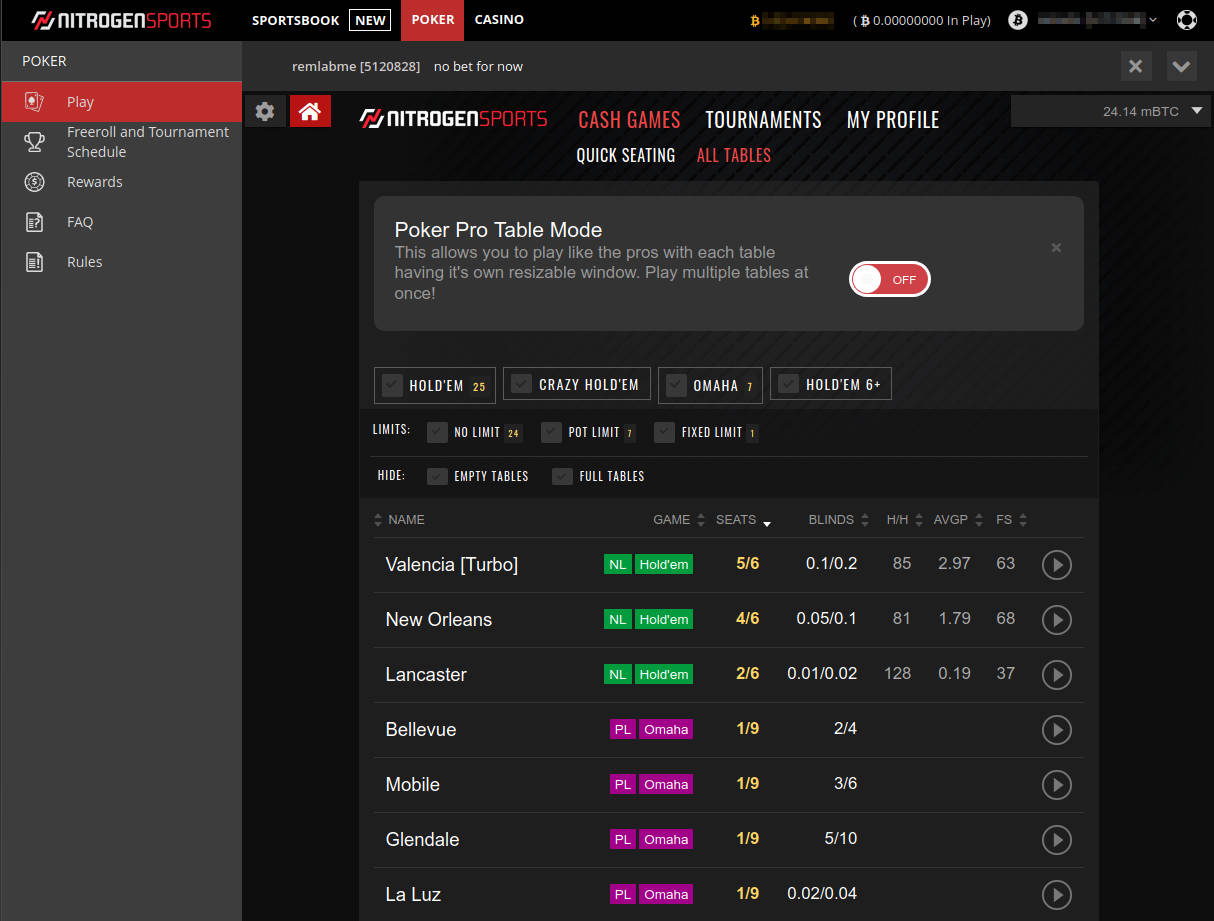Viewport: 1214px width, 921px height.
Task: Join the La Luz table play button
Action: click(x=1056, y=895)
